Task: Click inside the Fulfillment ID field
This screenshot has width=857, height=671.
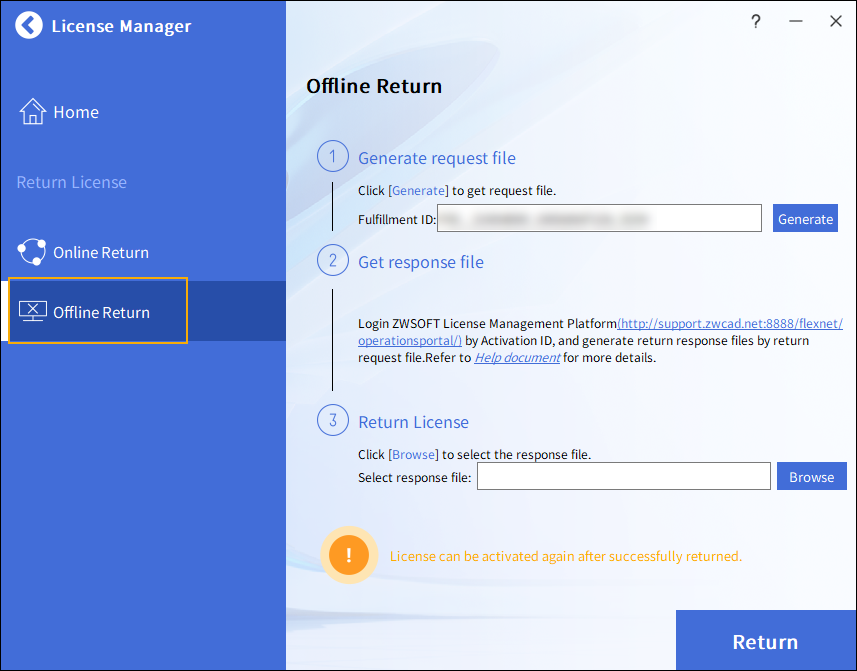Action: point(599,219)
